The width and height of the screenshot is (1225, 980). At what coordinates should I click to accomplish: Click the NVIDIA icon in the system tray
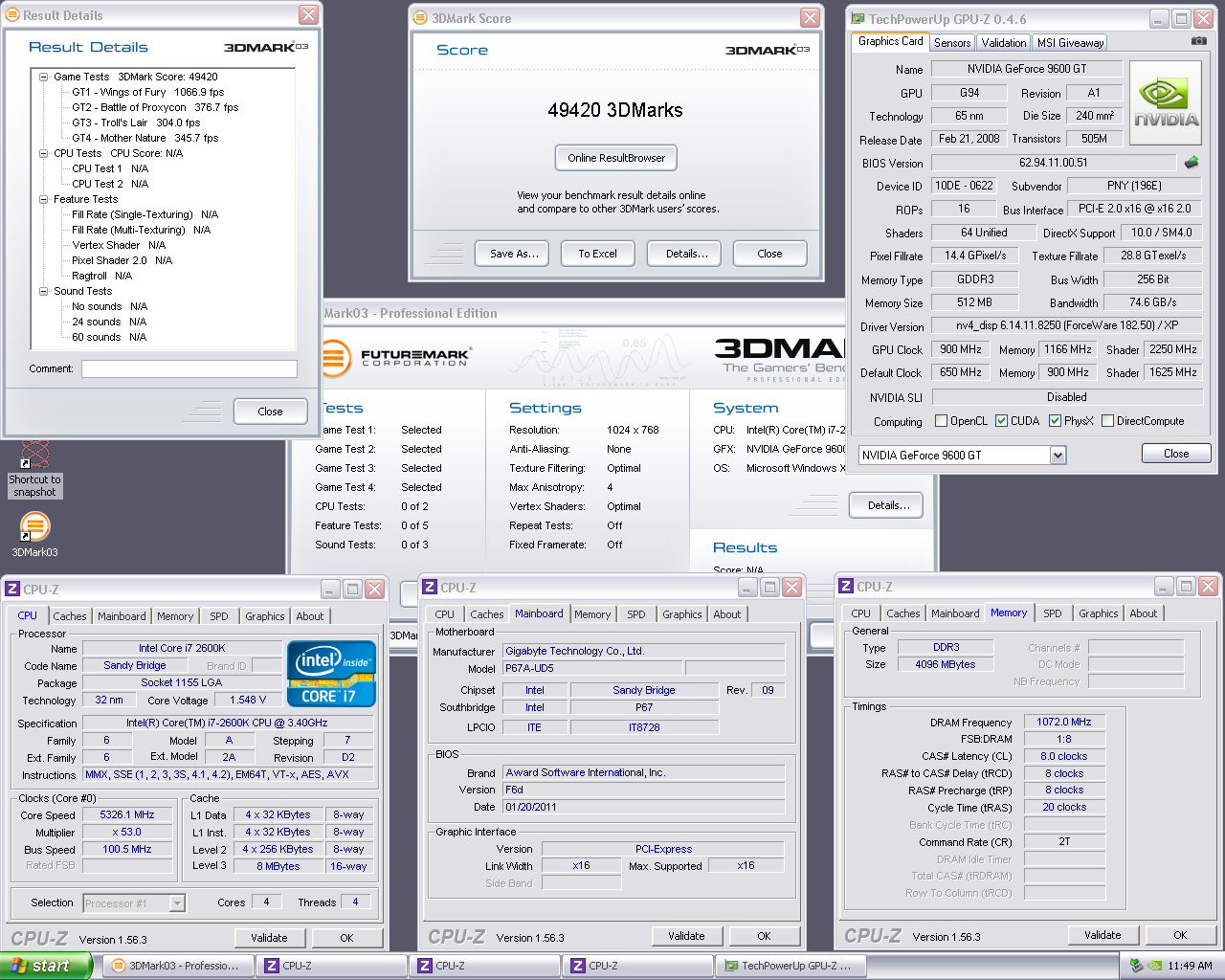click(x=1154, y=966)
